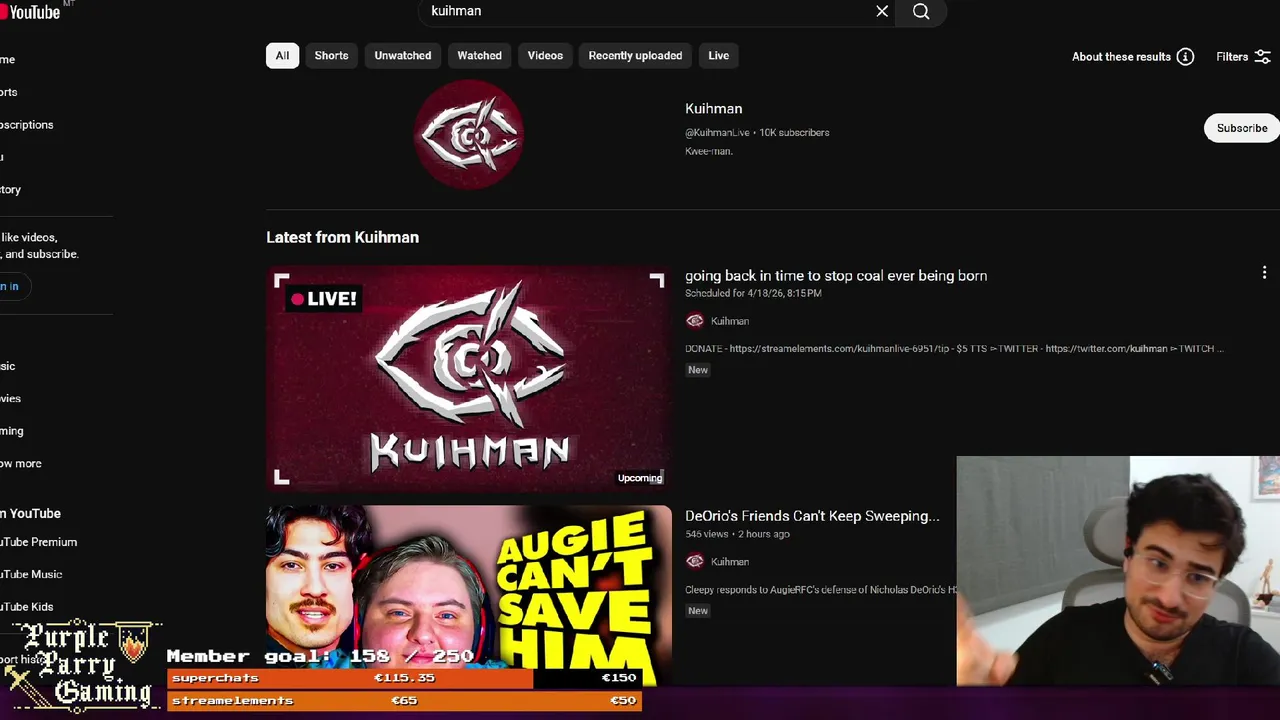Open three-dot menu for upcoming stream
Viewport: 1280px width, 720px height.
pos(1264,273)
